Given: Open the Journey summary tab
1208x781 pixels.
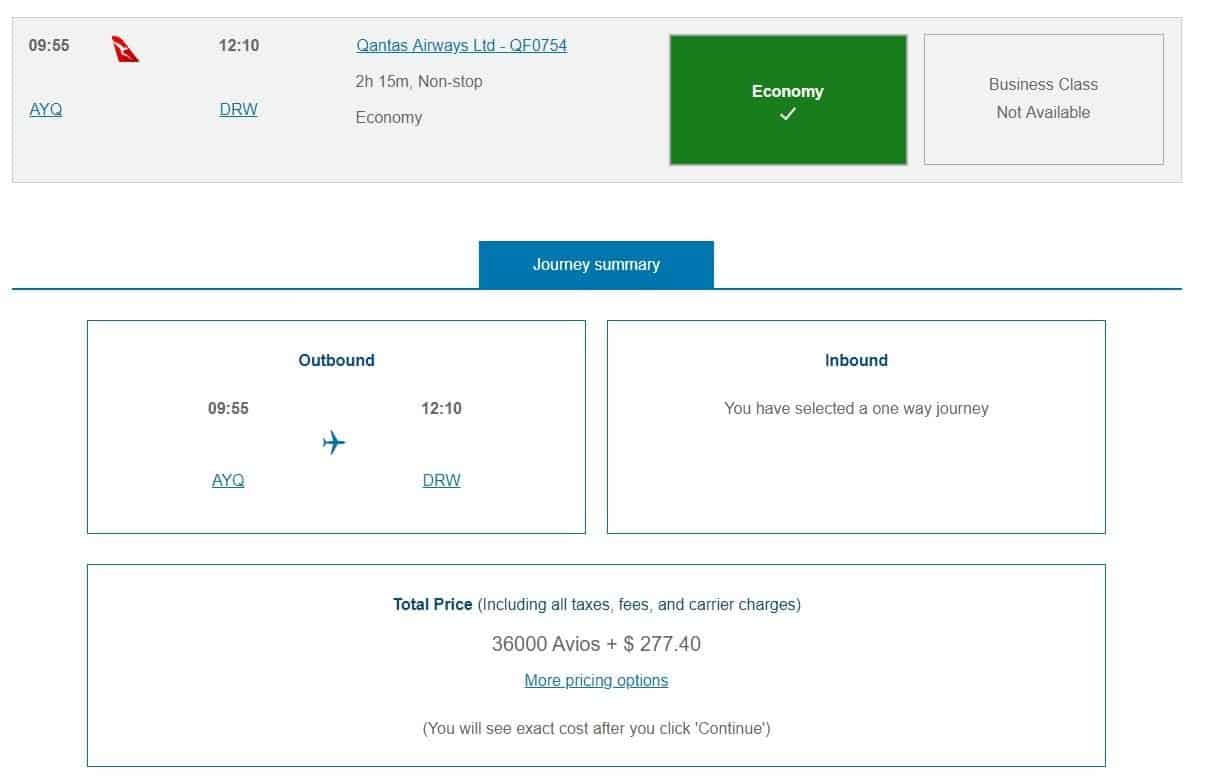Looking at the screenshot, I should (x=596, y=264).
